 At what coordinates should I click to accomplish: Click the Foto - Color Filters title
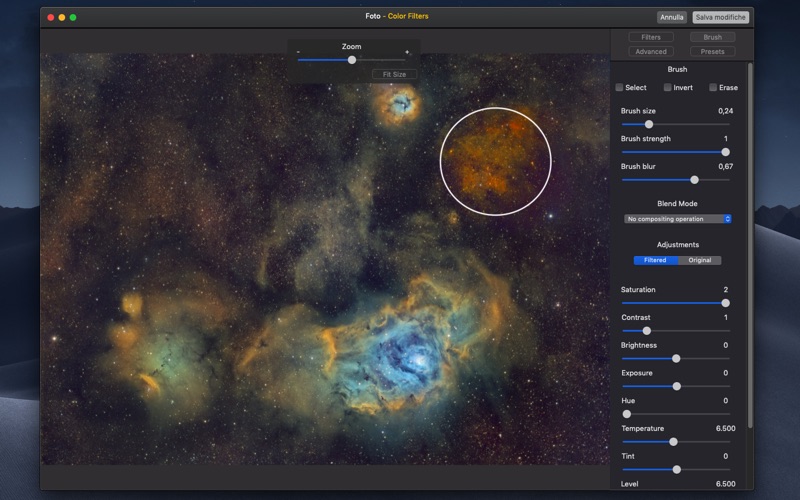coord(396,16)
